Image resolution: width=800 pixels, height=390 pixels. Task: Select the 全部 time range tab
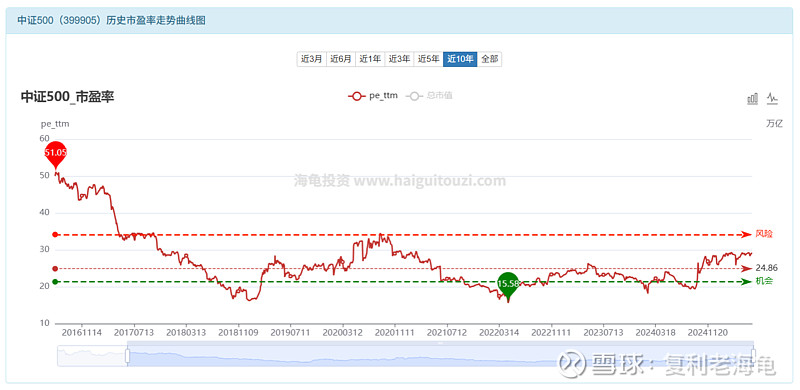[x=490, y=59]
